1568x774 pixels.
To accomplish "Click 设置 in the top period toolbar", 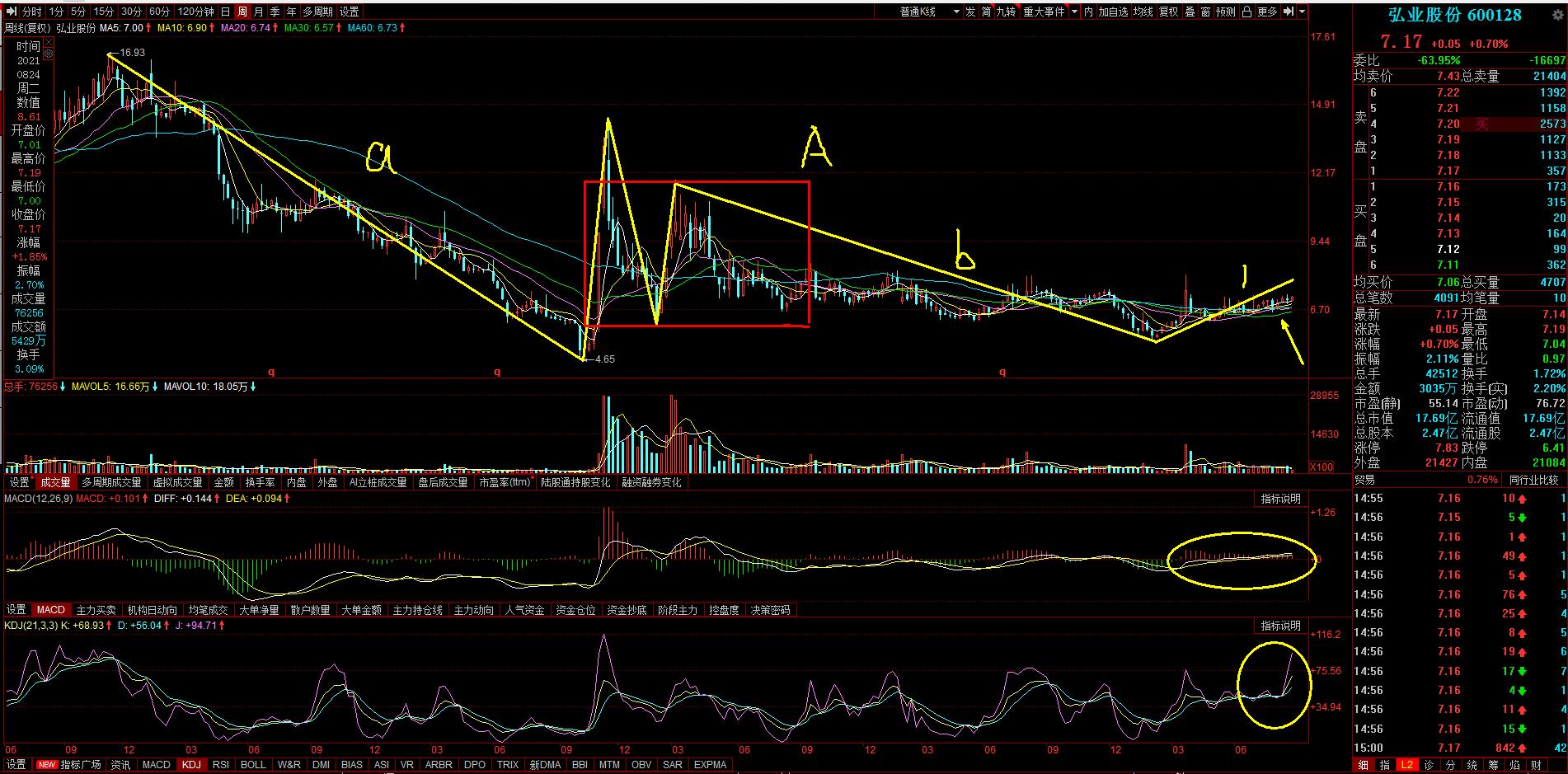I will 350,12.
